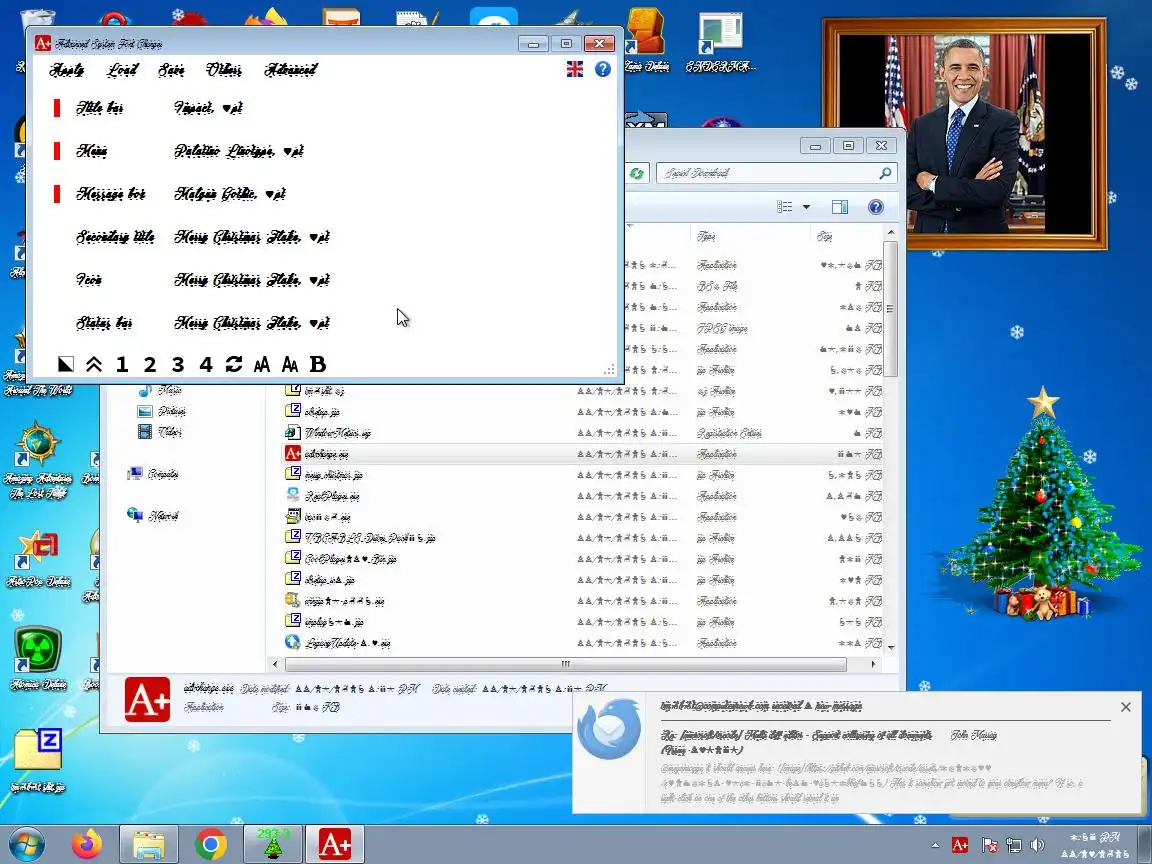Click the refresh arrows icon in Font Changer
Screen dimensions: 1152x864
234,364
